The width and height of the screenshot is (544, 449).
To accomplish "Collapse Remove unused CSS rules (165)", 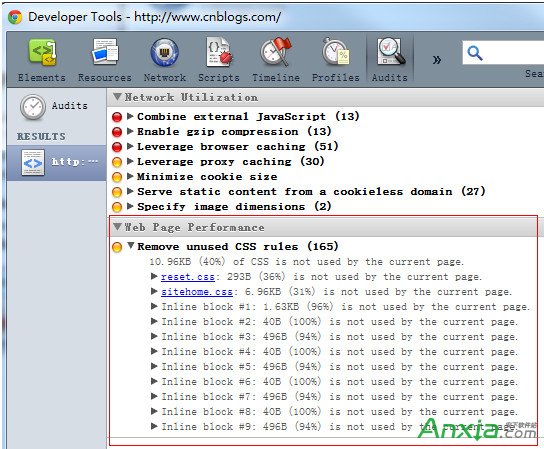I will coord(131,246).
